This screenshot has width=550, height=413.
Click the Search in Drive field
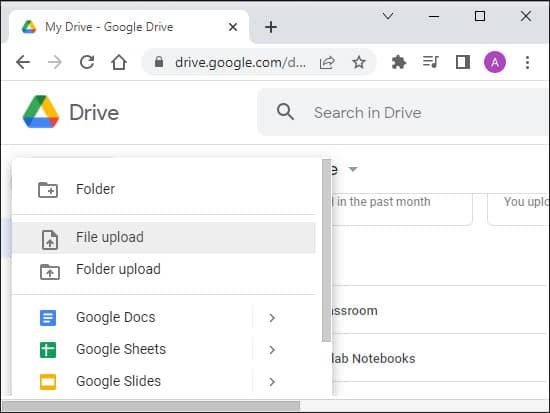(403, 112)
